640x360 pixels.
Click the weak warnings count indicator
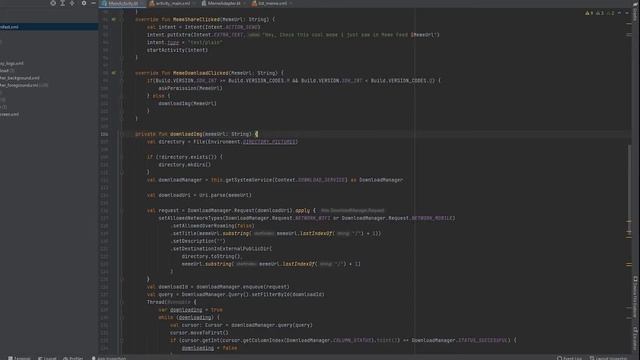point(600,13)
